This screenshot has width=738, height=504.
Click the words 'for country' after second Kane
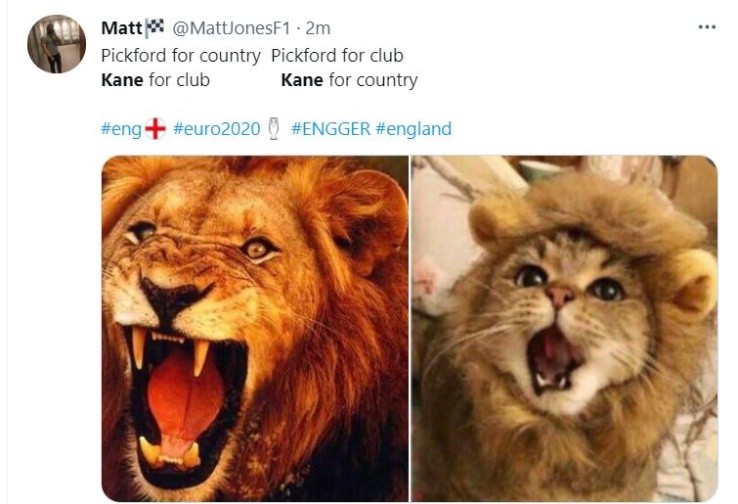tap(373, 80)
